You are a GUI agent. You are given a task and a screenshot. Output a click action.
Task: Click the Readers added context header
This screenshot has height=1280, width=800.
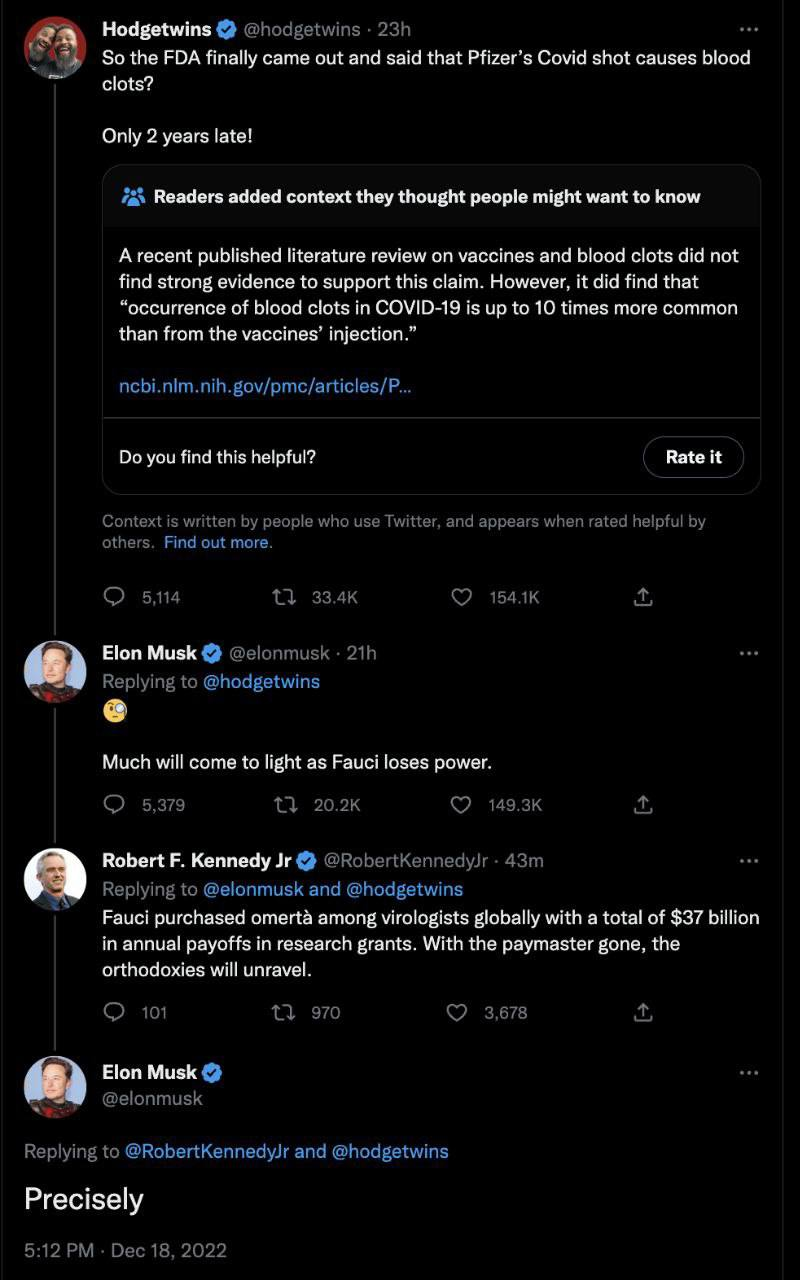[426, 197]
